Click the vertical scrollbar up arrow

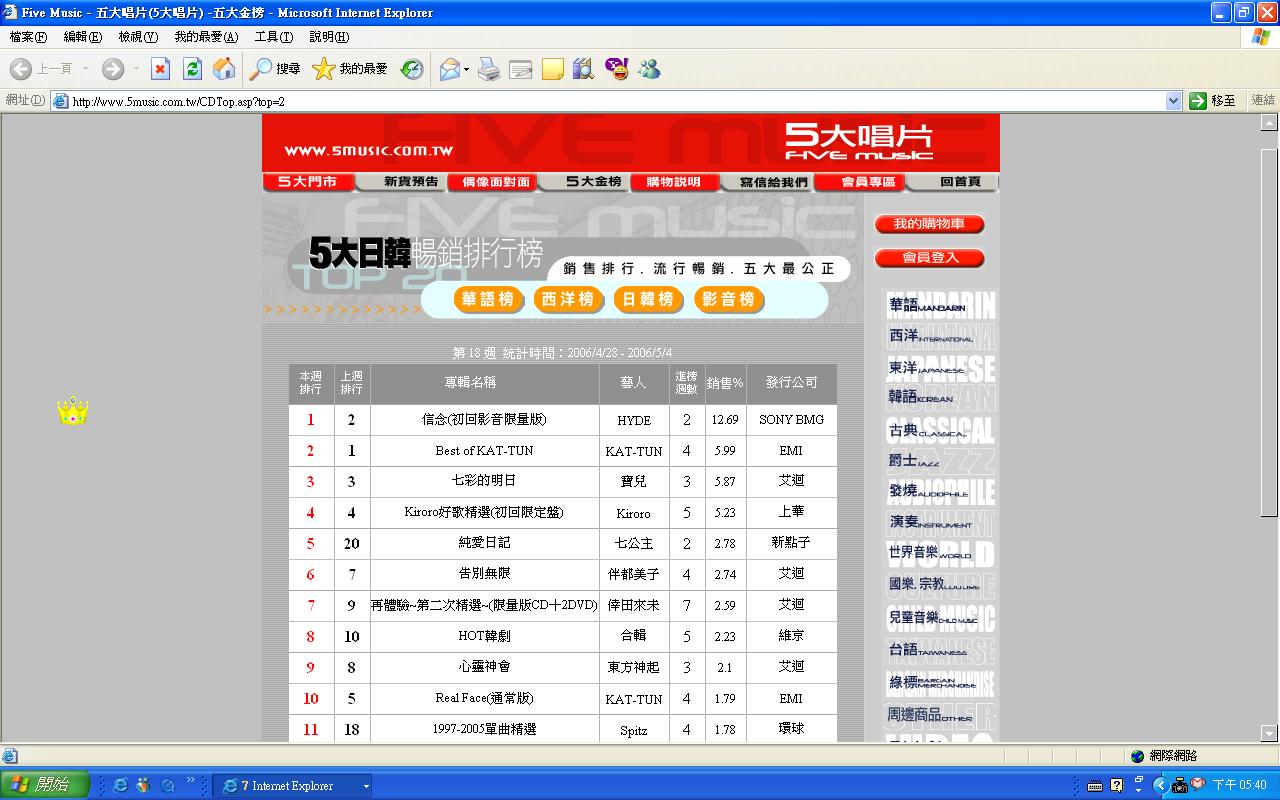tap(1270, 122)
